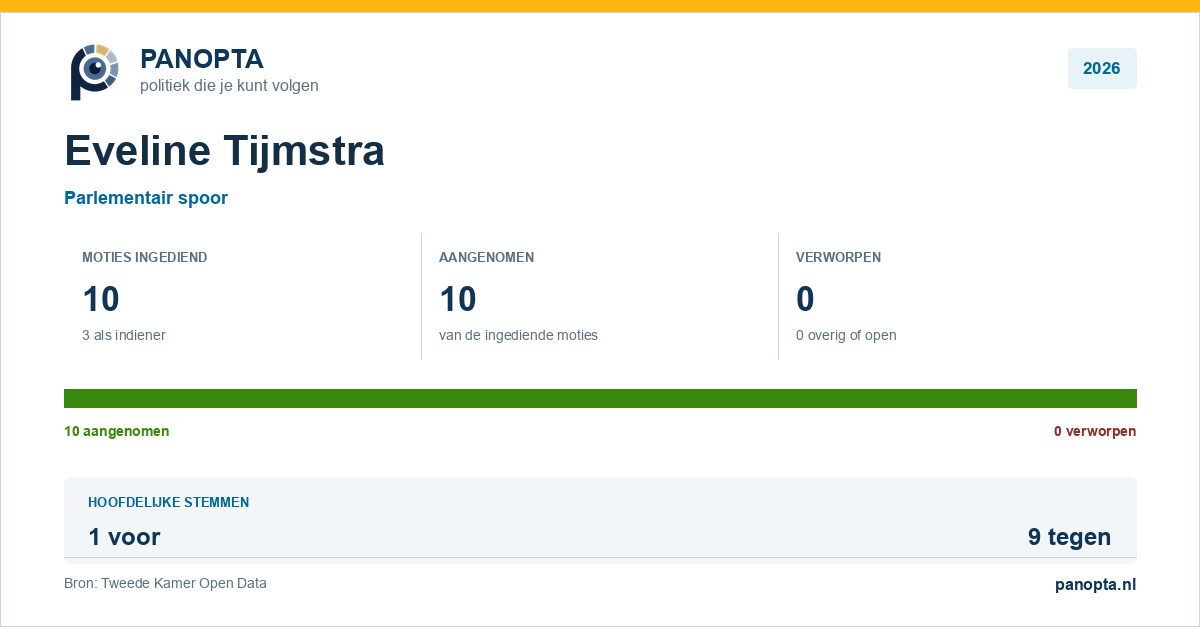
Task: Click the '0 verworpen' red label
Action: pos(1095,431)
